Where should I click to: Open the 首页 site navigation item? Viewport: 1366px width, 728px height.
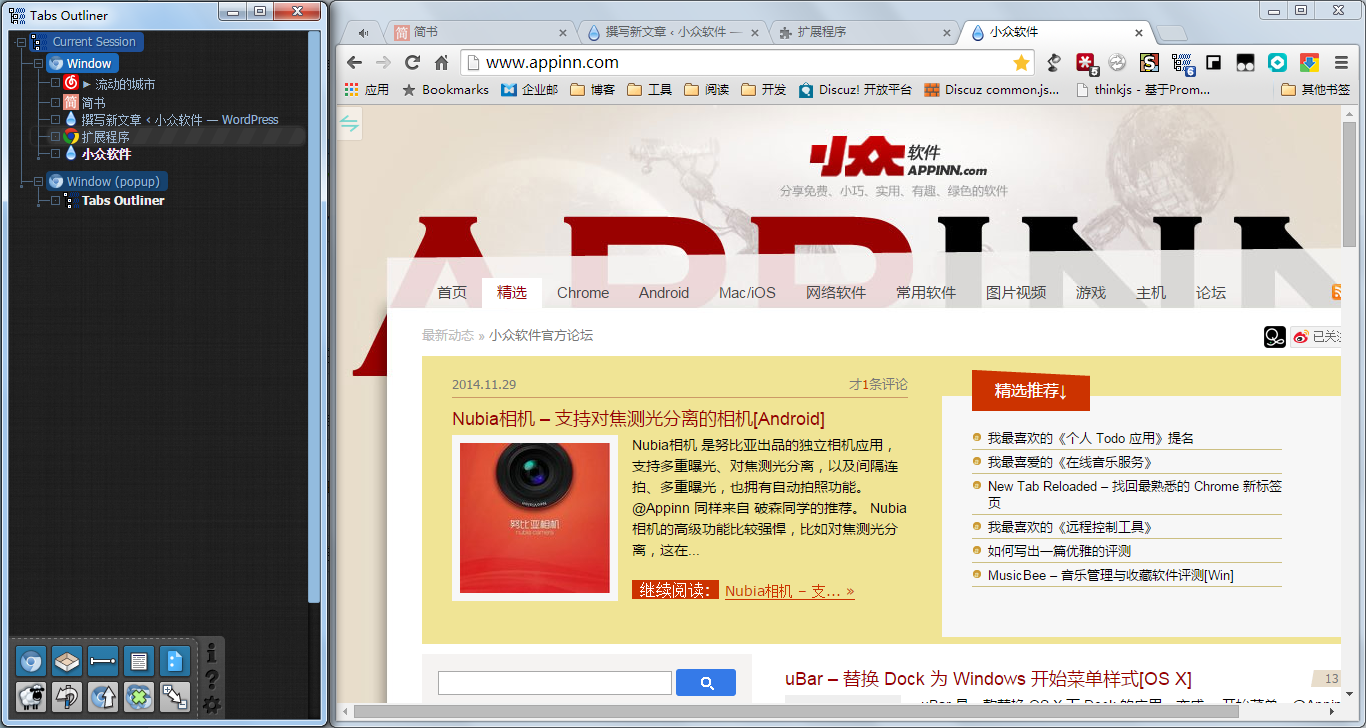pos(452,292)
